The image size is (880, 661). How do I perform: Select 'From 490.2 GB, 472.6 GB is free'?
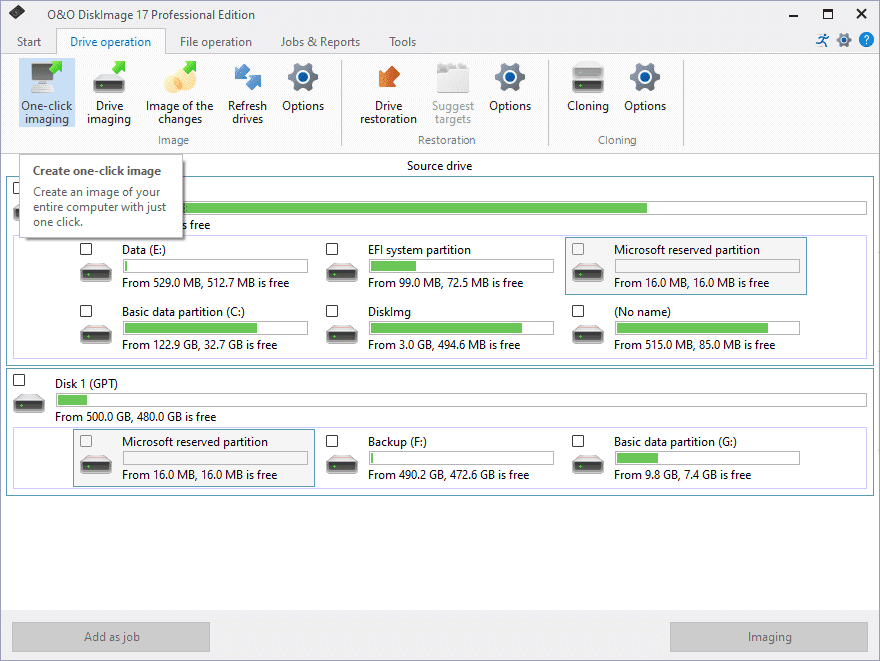tap(448, 475)
